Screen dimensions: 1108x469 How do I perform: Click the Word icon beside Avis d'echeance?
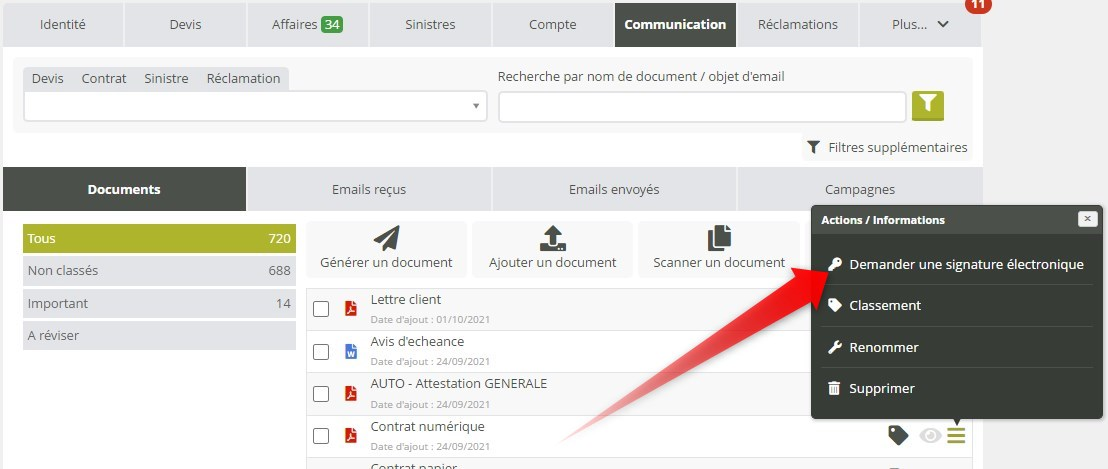pos(351,351)
